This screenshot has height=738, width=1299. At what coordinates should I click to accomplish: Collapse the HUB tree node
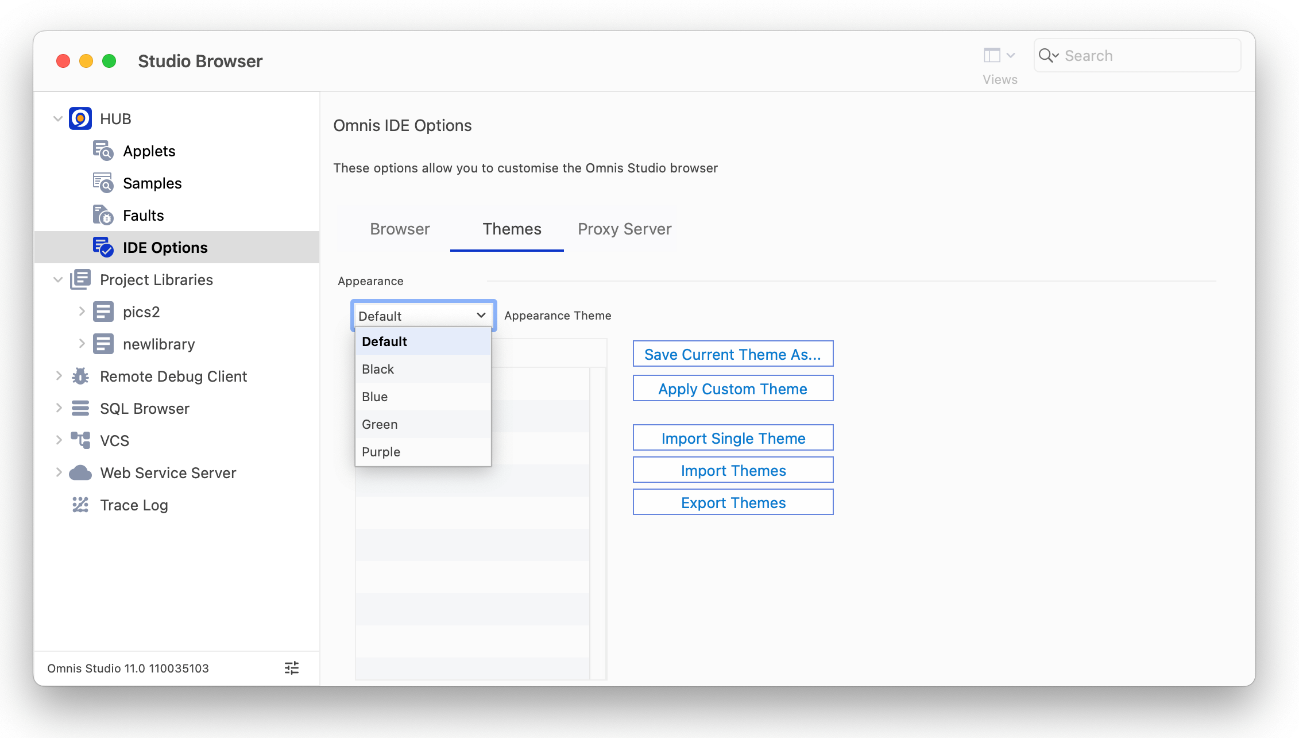point(58,119)
